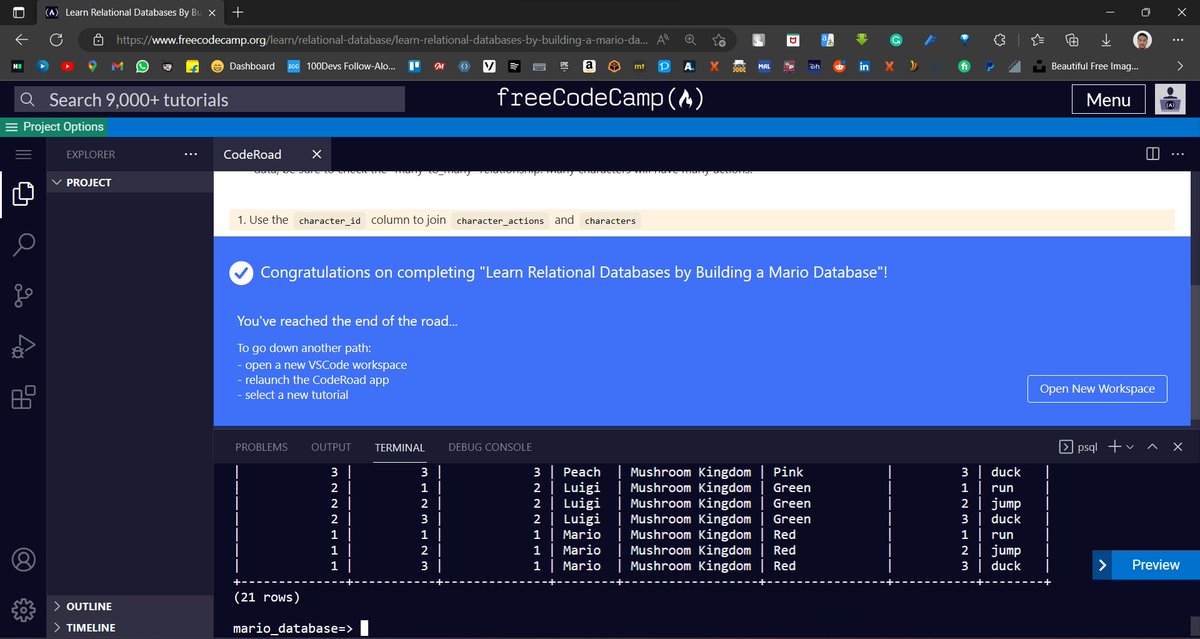
Task: Open the Accounts icon in activity bar
Action: pyautogui.click(x=24, y=559)
